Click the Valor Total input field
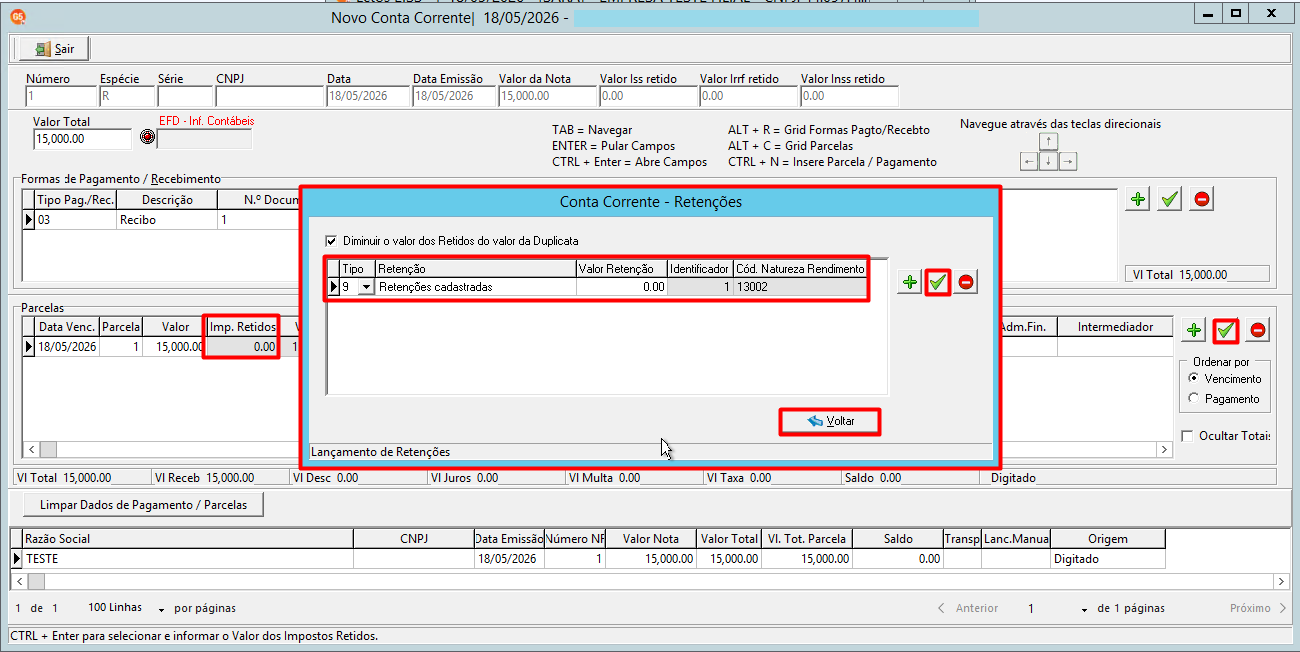This screenshot has width=1300, height=652. (82, 139)
